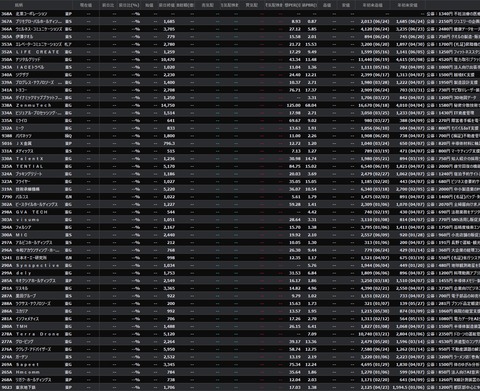
Task: Click the 125.00 PER value for ZenmuTech
Action: [x=293, y=105]
